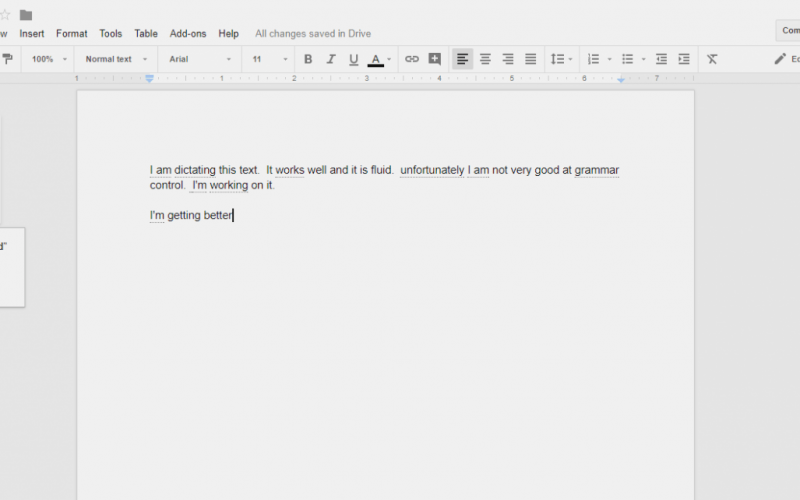This screenshot has height=500, width=800.
Task: Apply a bulleted list
Action: (x=627, y=59)
